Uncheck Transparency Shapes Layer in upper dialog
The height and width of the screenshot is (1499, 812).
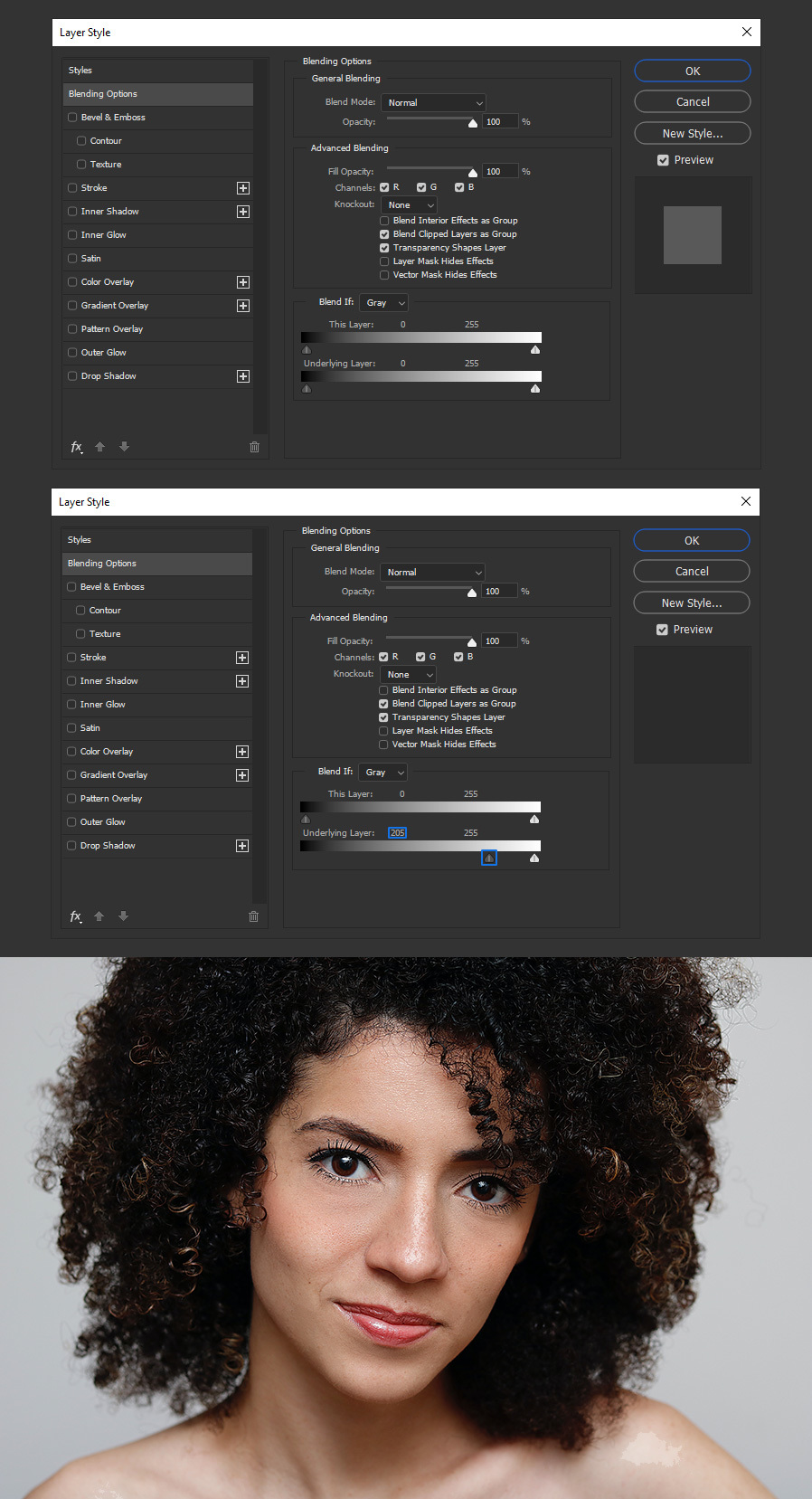384,248
